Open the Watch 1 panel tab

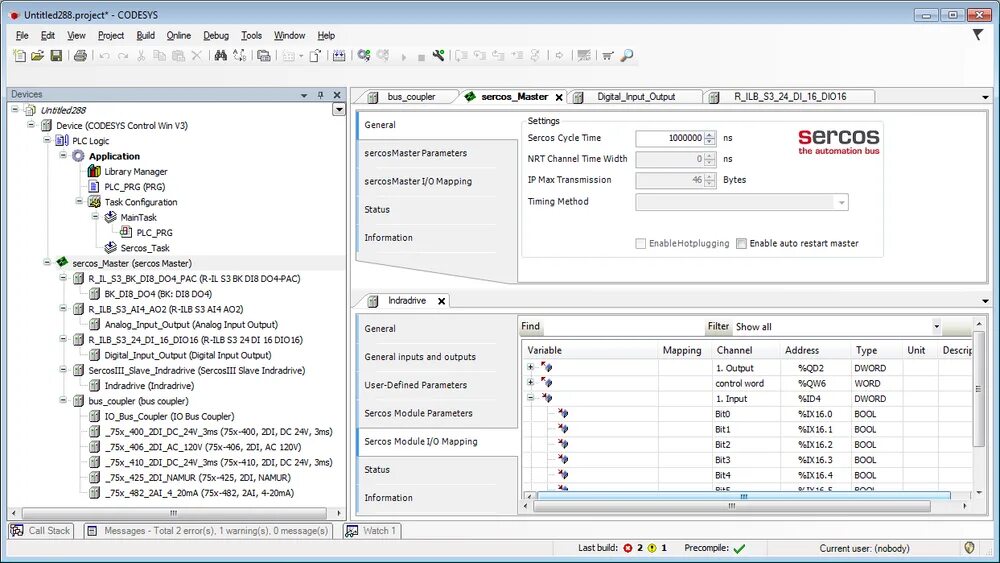[x=371, y=530]
